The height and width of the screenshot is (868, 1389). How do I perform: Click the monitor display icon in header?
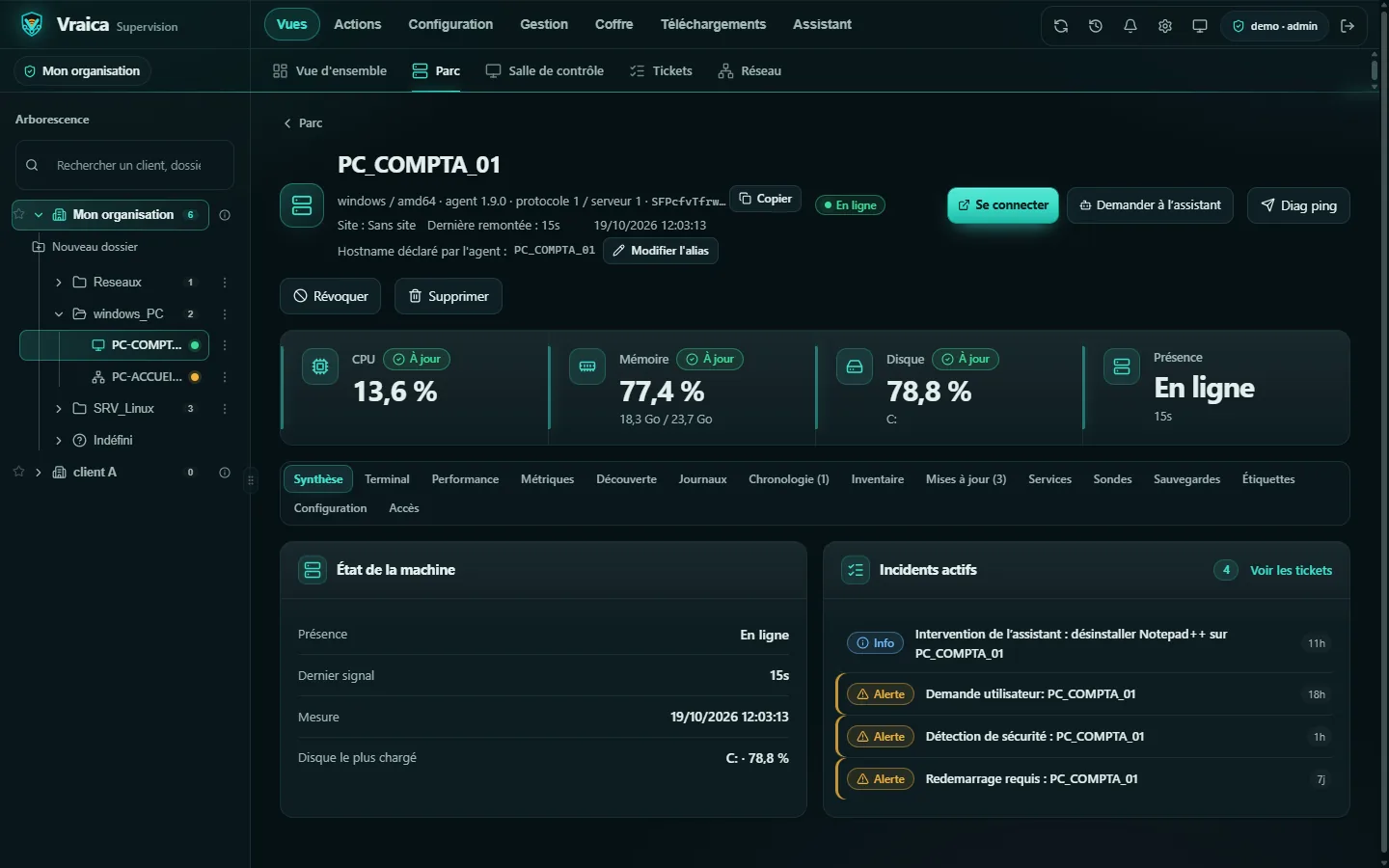point(1200,26)
